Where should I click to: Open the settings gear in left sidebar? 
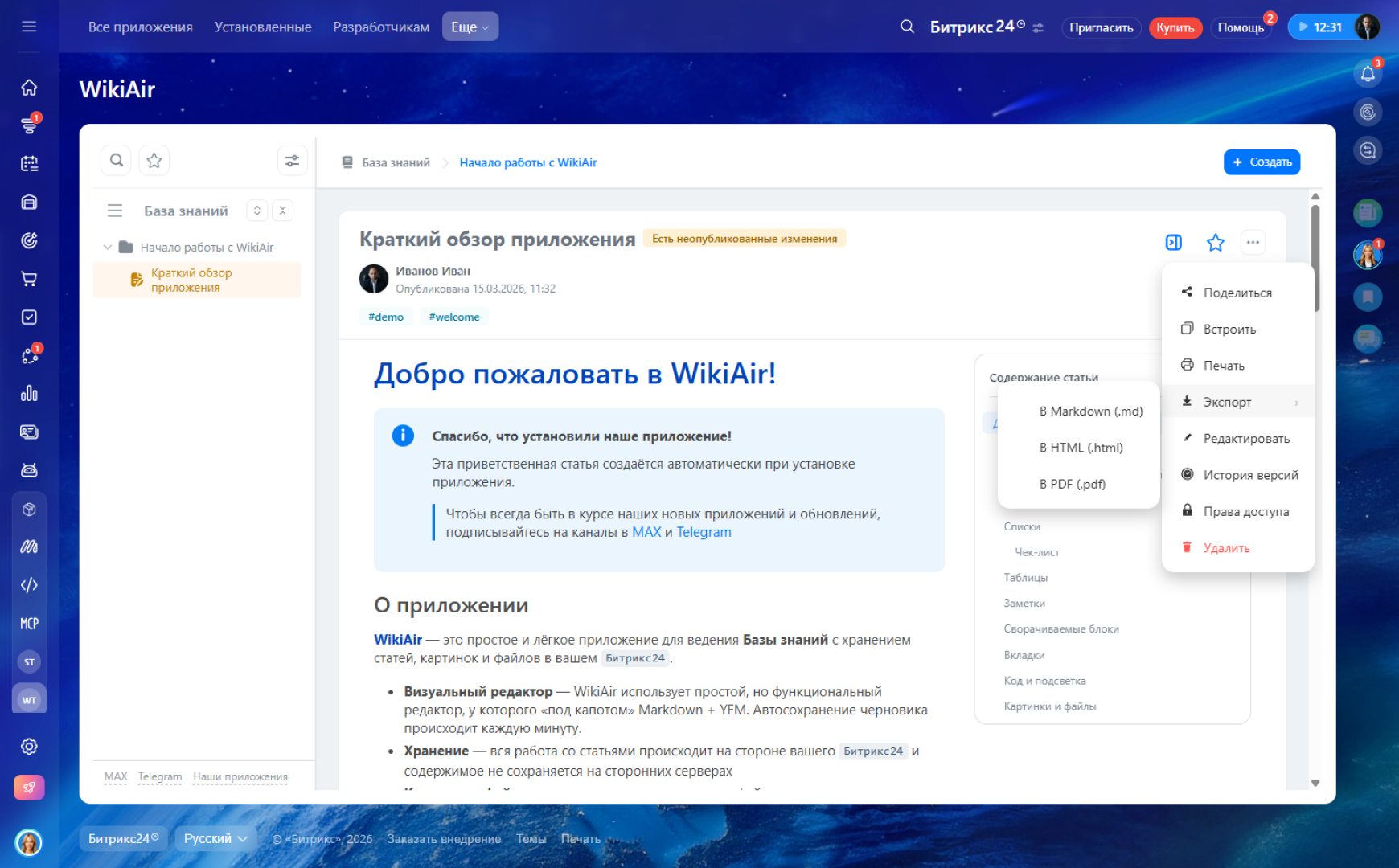[29, 747]
